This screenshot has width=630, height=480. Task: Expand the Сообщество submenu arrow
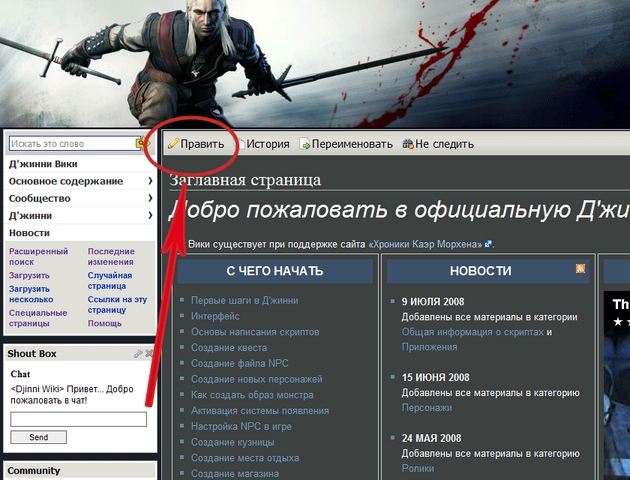[x=150, y=198]
